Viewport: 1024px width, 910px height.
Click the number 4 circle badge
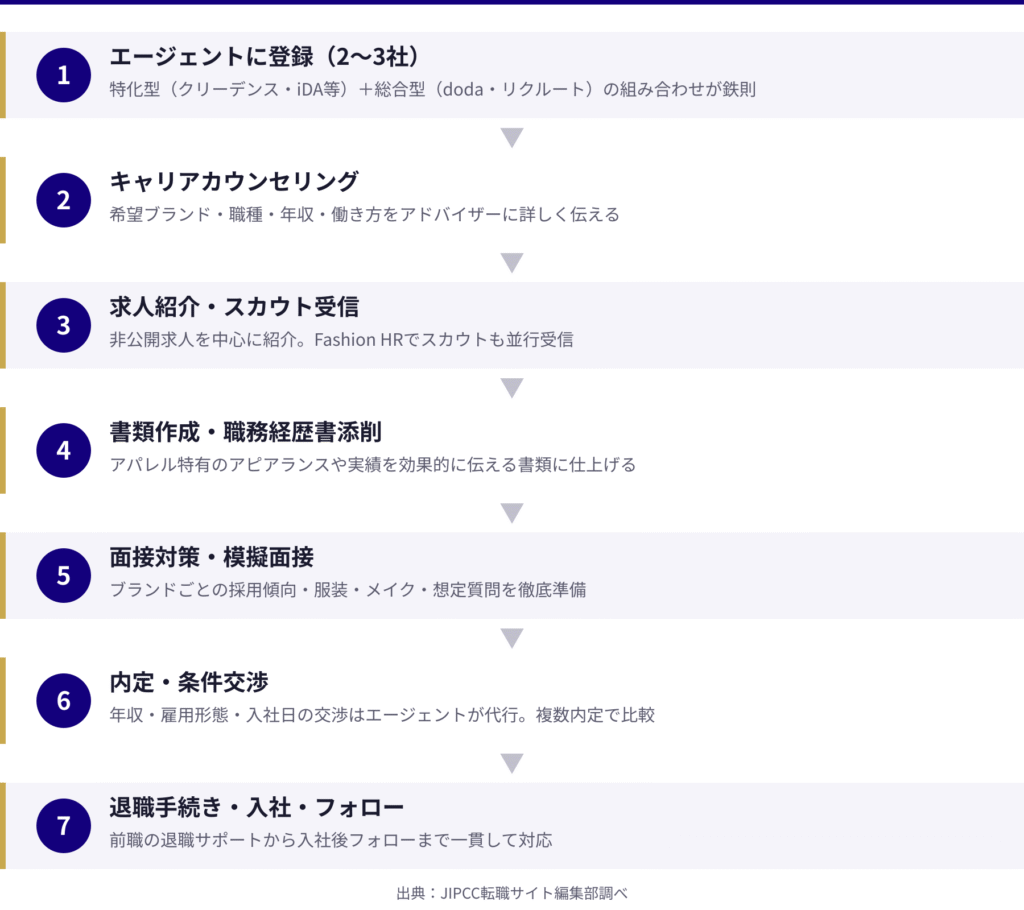click(64, 450)
